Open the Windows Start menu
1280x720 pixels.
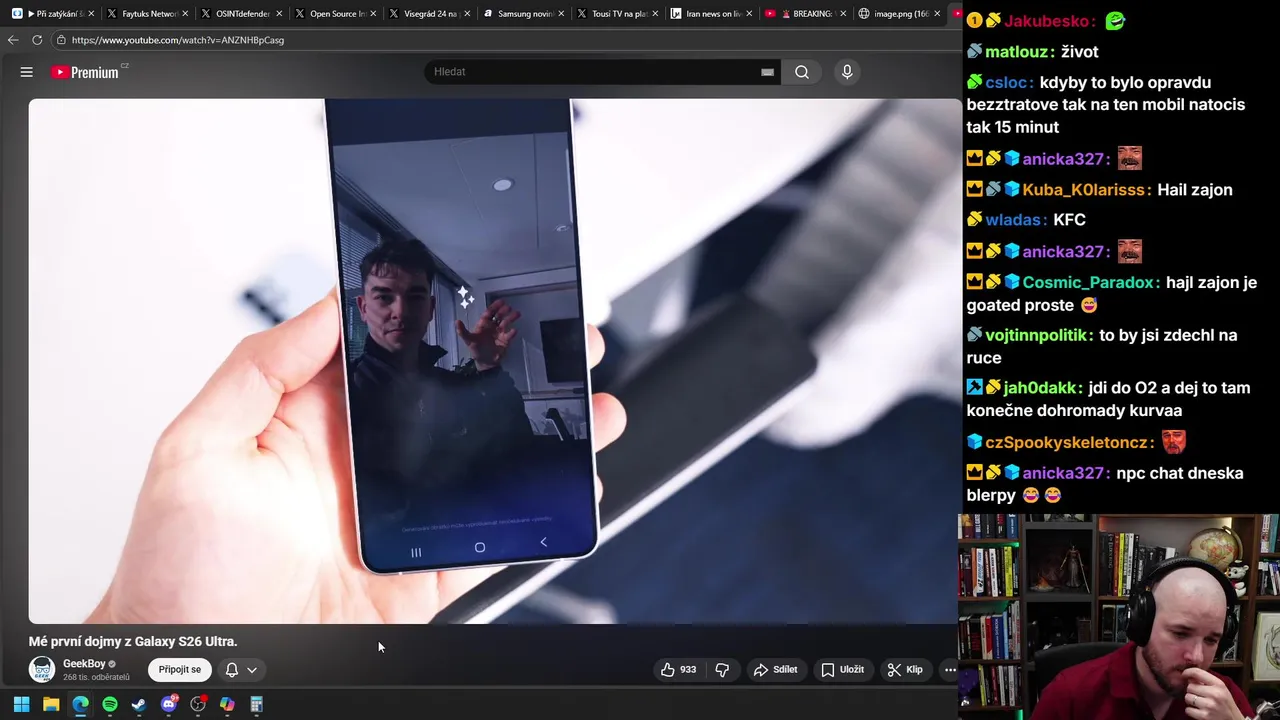tap(21, 704)
